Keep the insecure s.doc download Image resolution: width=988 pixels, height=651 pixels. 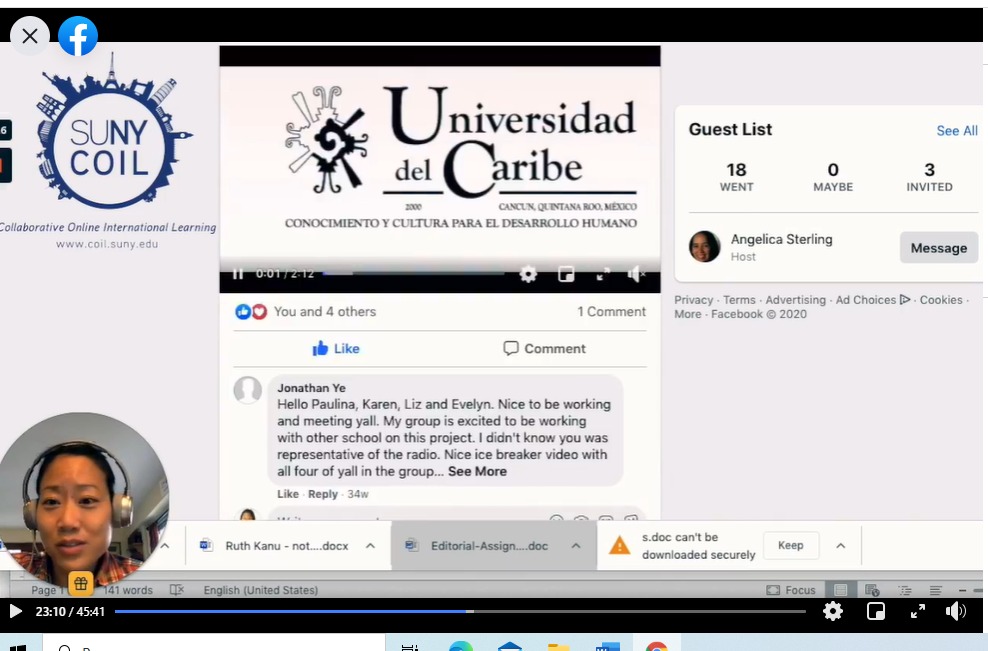pyautogui.click(x=790, y=546)
